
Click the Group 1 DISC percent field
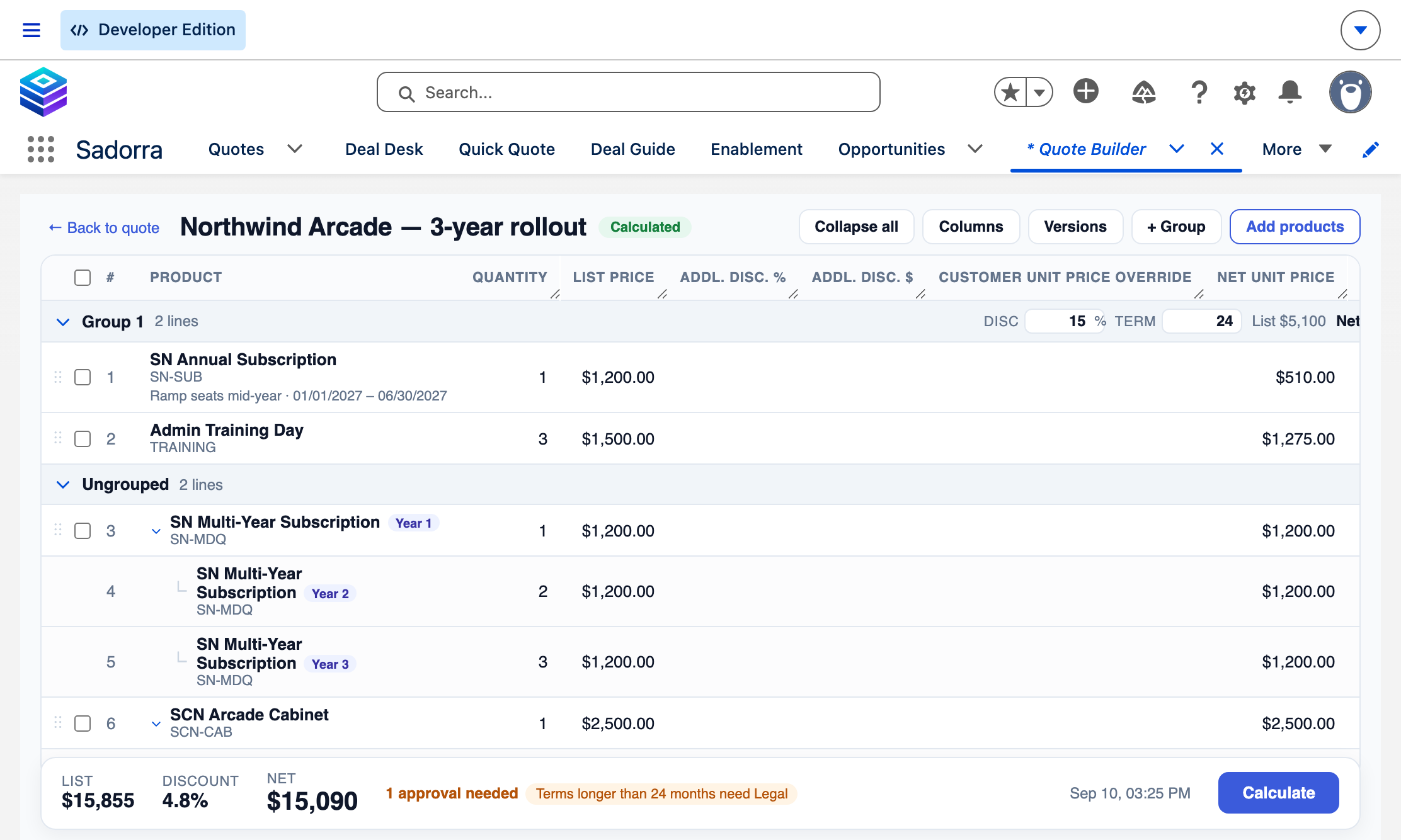click(x=1065, y=321)
